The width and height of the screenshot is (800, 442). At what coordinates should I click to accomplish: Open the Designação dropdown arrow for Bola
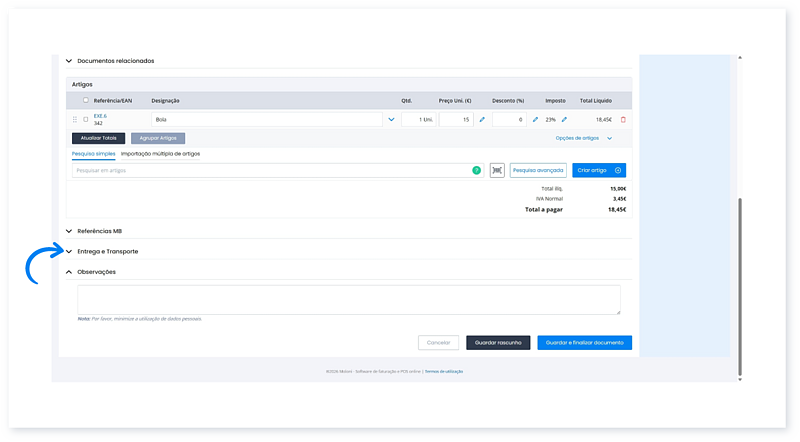pyautogui.click(x=390, y=120)
